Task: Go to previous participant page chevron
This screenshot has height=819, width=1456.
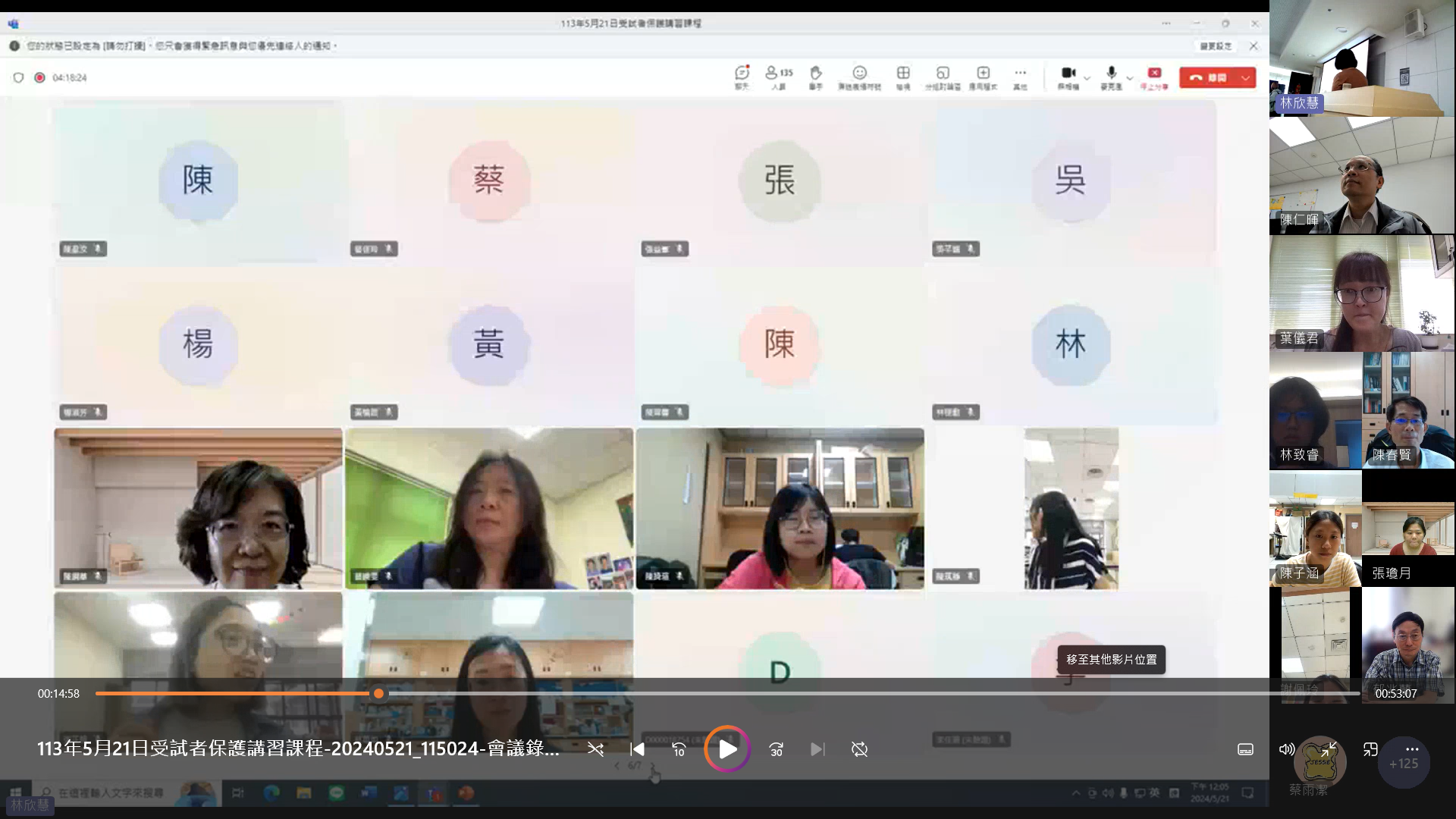Action: point(617,766)
